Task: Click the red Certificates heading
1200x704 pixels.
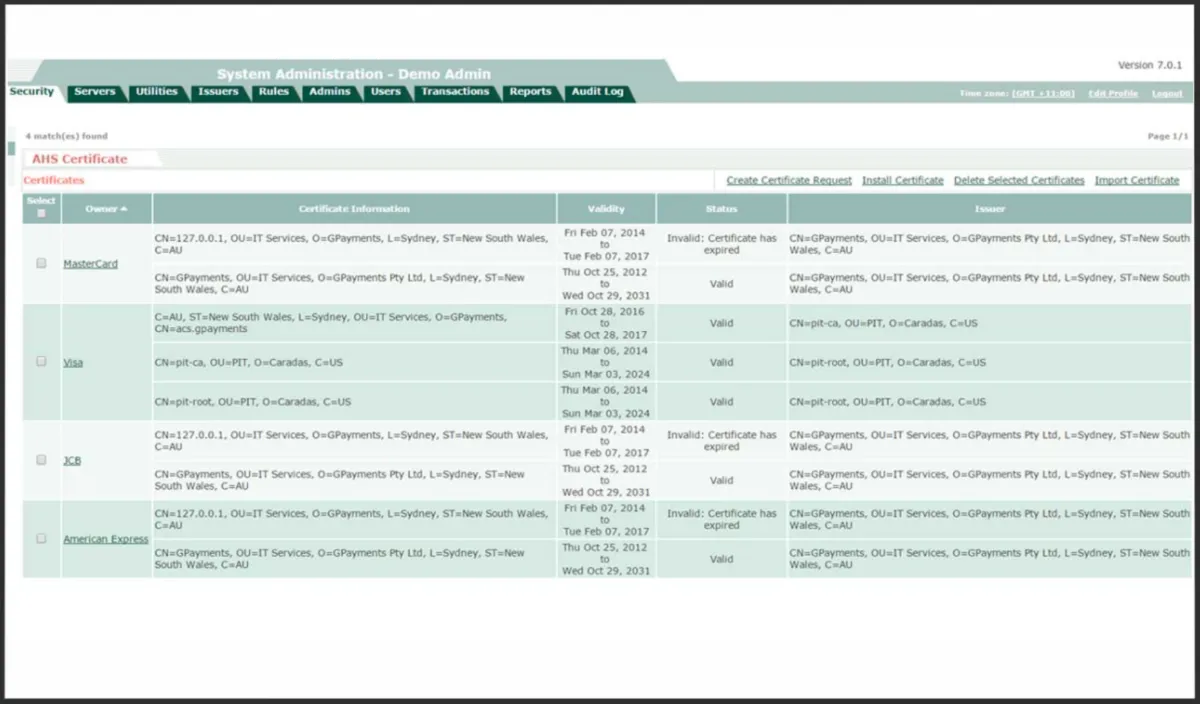Action: 54,181
